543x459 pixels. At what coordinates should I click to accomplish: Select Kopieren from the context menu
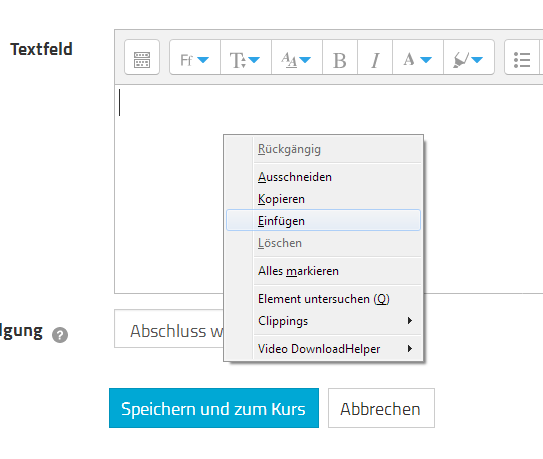(x=323, y=199)
